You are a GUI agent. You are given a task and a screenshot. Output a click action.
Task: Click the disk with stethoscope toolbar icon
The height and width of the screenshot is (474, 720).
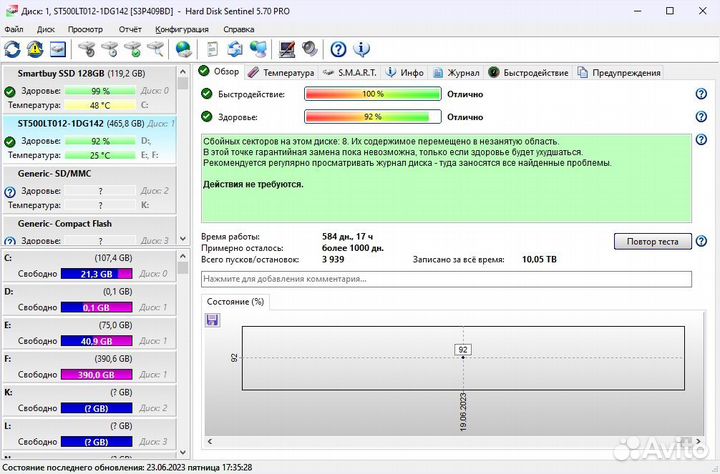pos(86,49)
